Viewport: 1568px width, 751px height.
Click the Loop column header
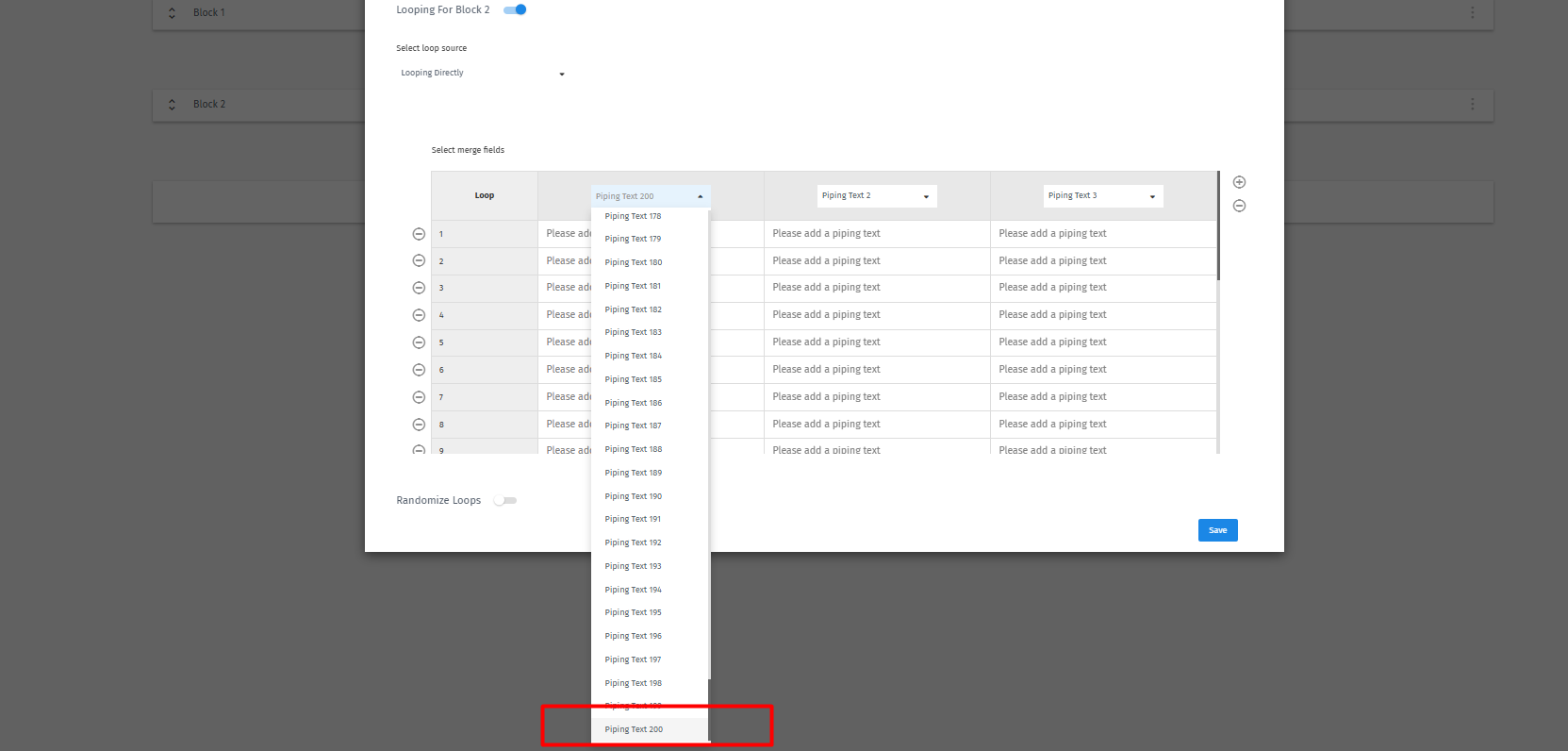click(485, 195)
